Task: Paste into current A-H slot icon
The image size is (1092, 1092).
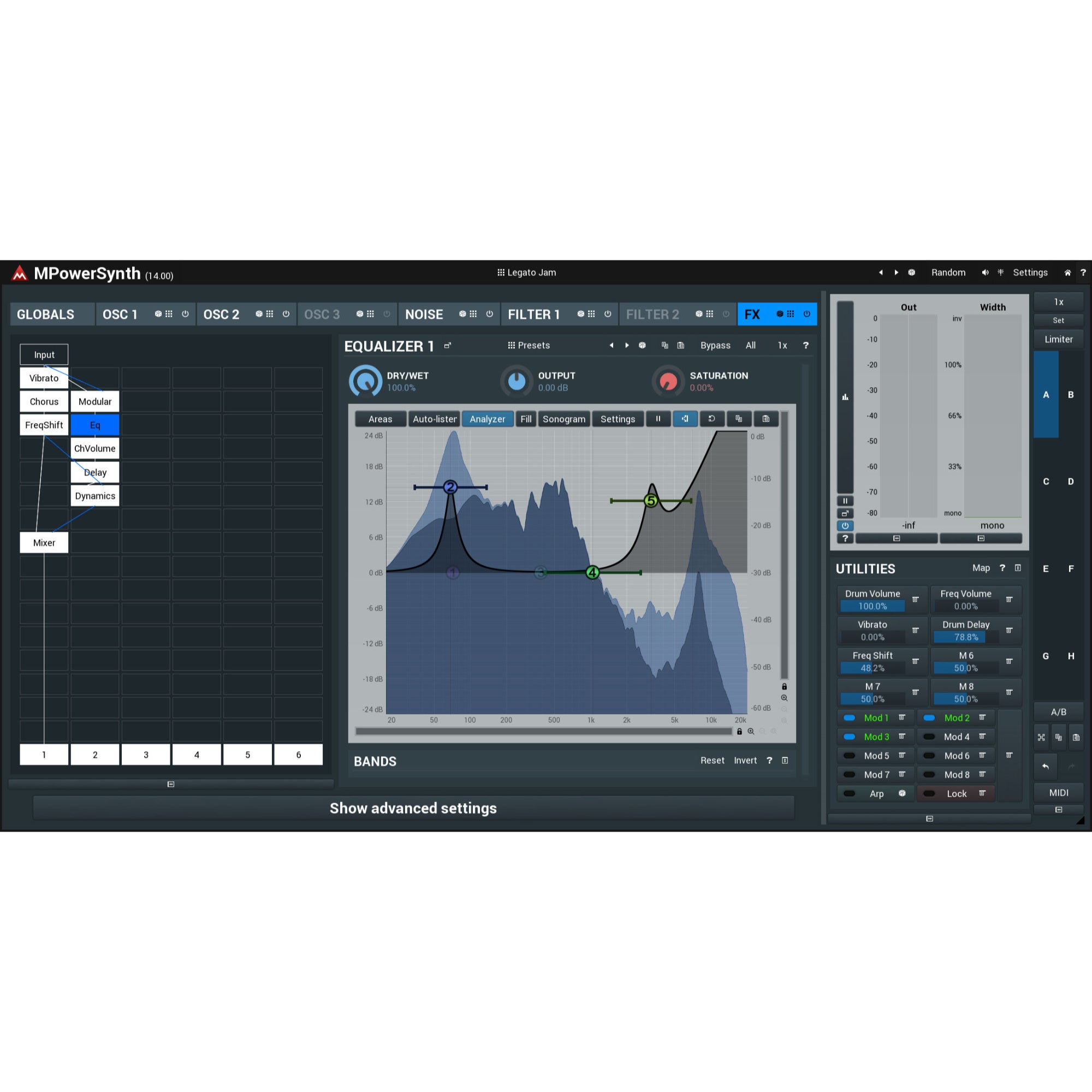Action: 1076,737
